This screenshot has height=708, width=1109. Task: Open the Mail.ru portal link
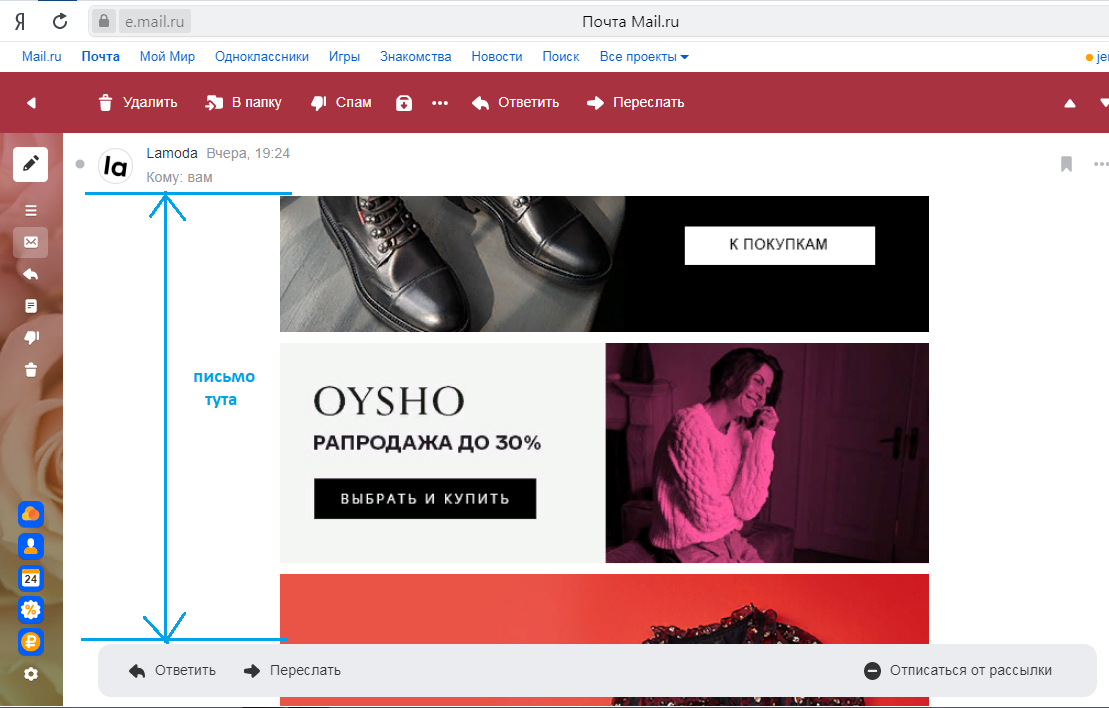pos(42,57)
